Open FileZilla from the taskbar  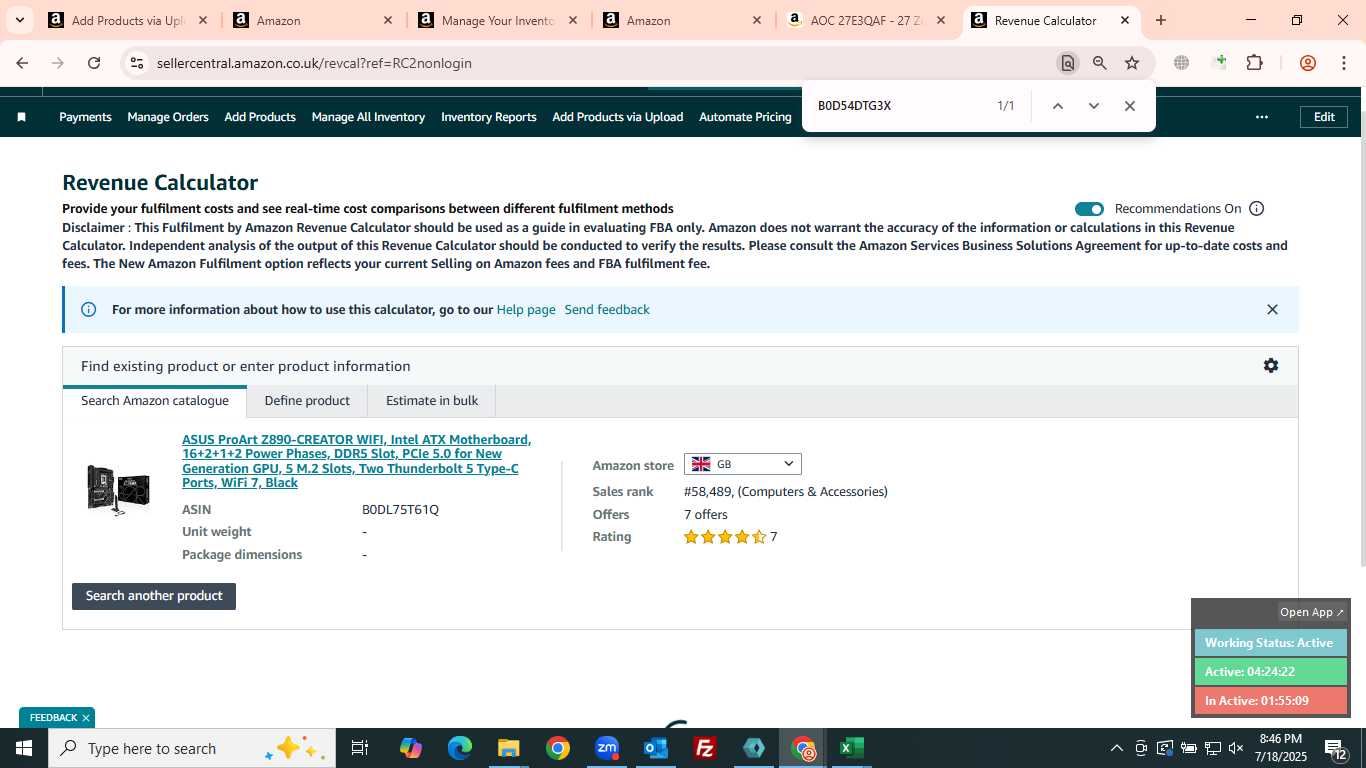705,748
